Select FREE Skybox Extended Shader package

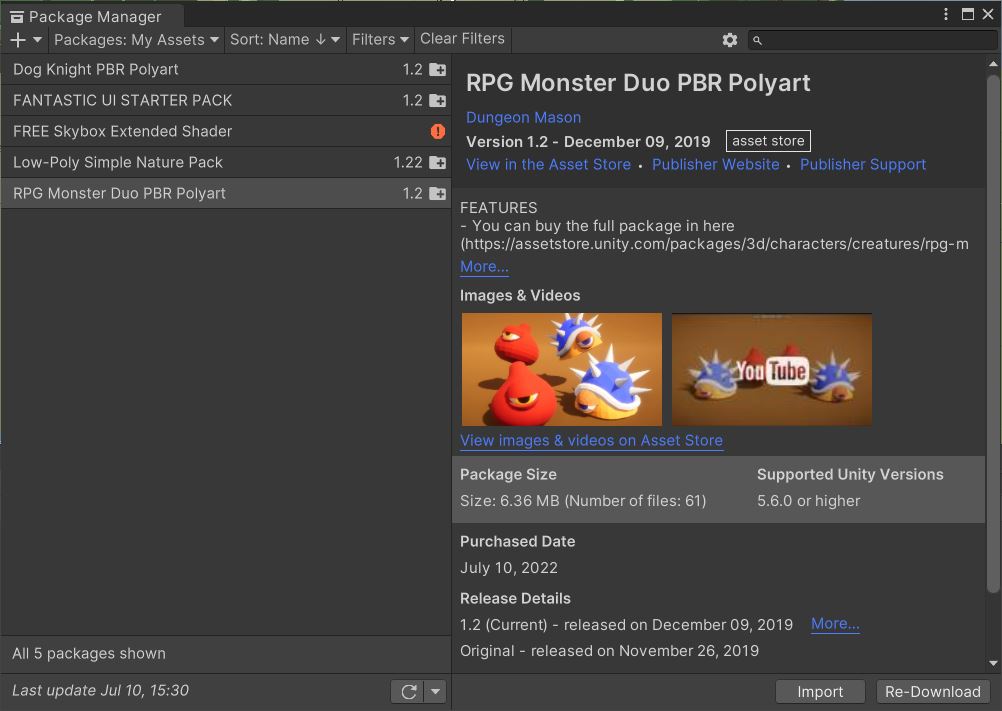226,131
